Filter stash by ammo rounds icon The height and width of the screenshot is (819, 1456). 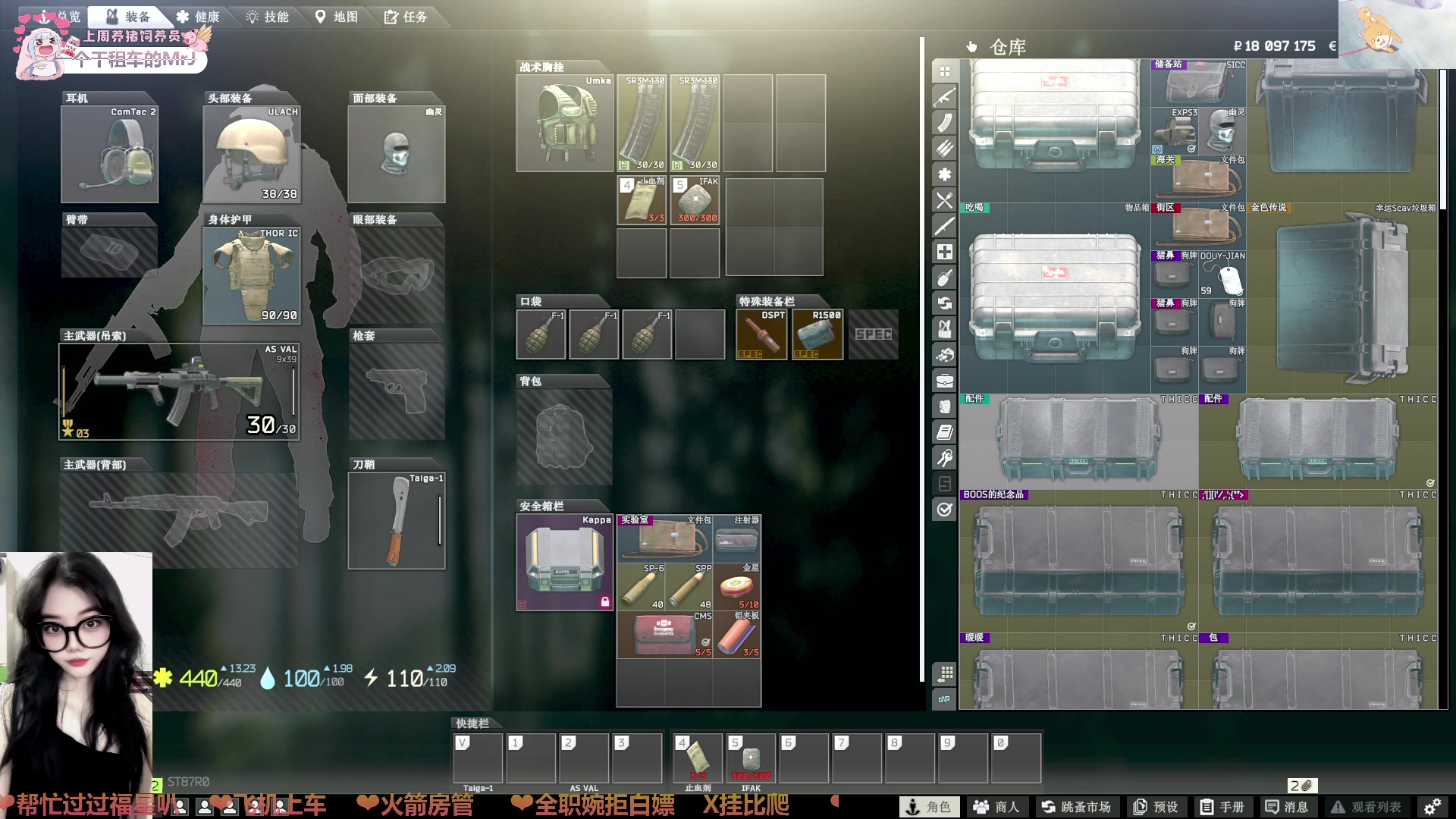[x=944, y=149]
